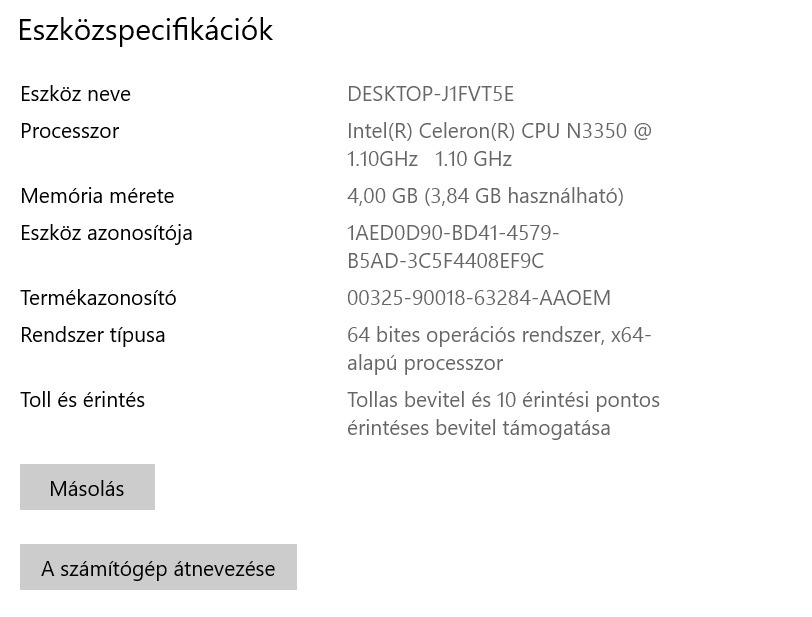The height and width of the screenshot is (617, 812).
Task: Click the érintéses bevitel támogatása line
Action: [x=478, y=428]
